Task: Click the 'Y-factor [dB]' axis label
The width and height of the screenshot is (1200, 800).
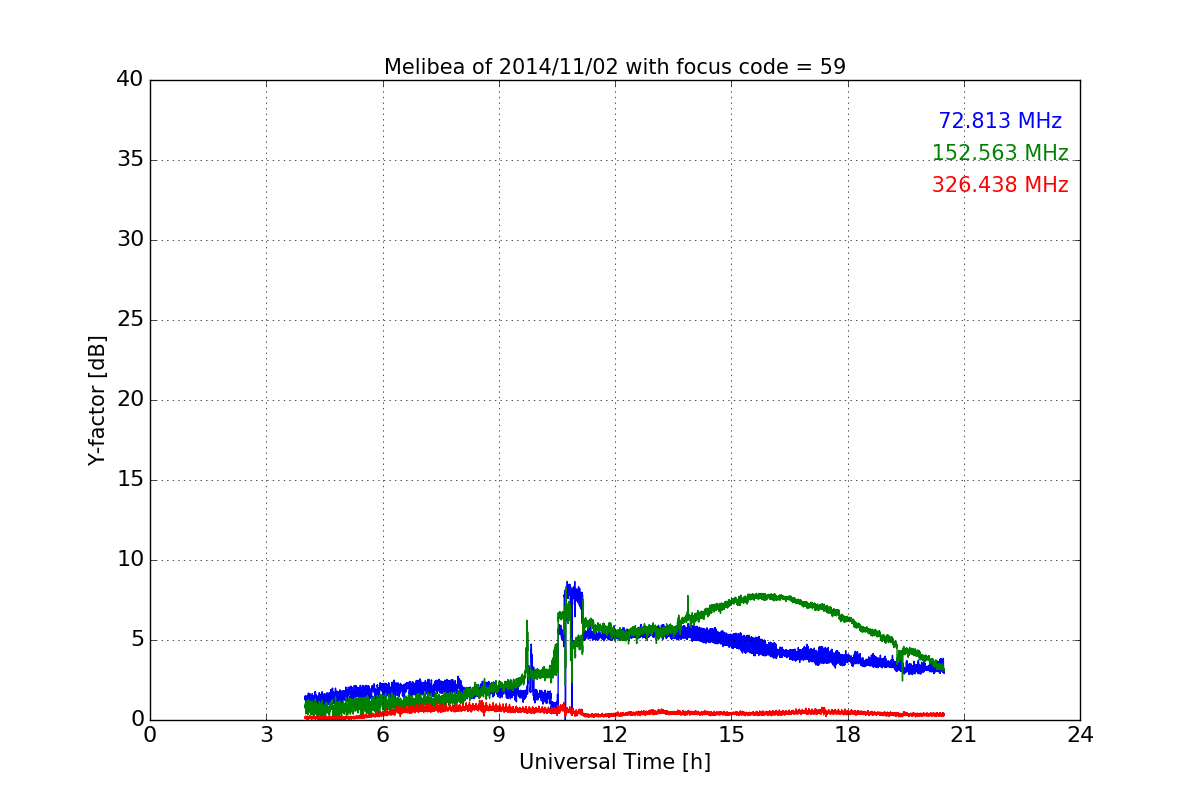Action: pyautogui.click(x=97, y=400)
